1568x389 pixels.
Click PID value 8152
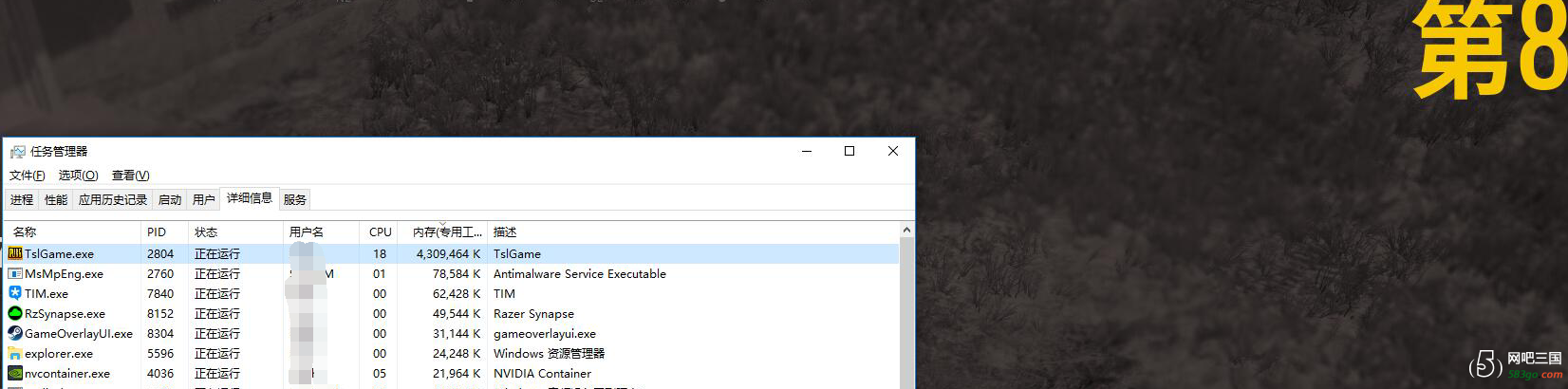pos(160,313)
